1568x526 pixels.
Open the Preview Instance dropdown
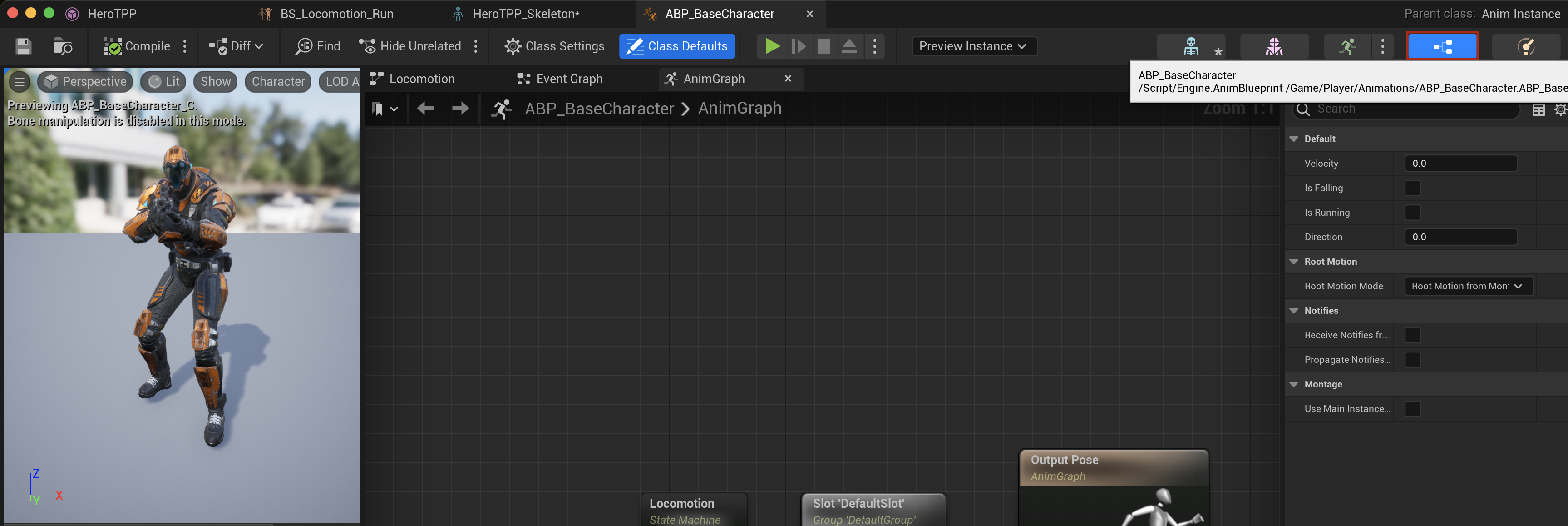(x=974, y=46)
